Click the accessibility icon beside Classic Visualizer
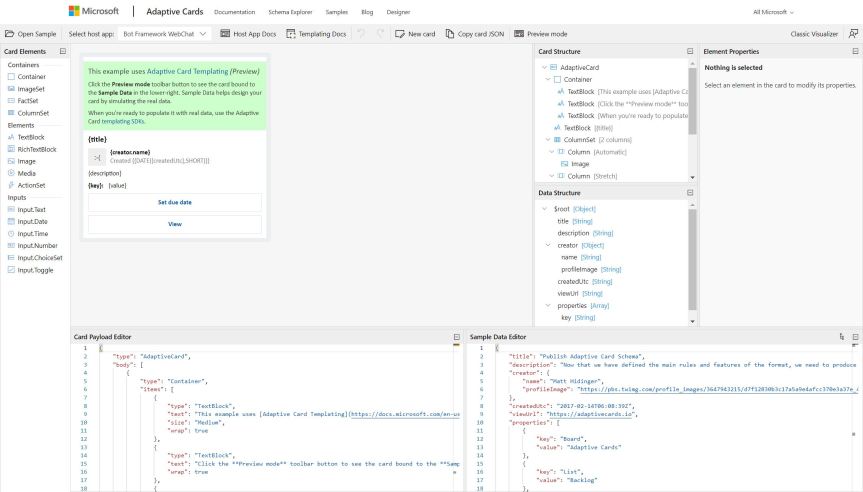863x492 pixels. click(852, 34)
